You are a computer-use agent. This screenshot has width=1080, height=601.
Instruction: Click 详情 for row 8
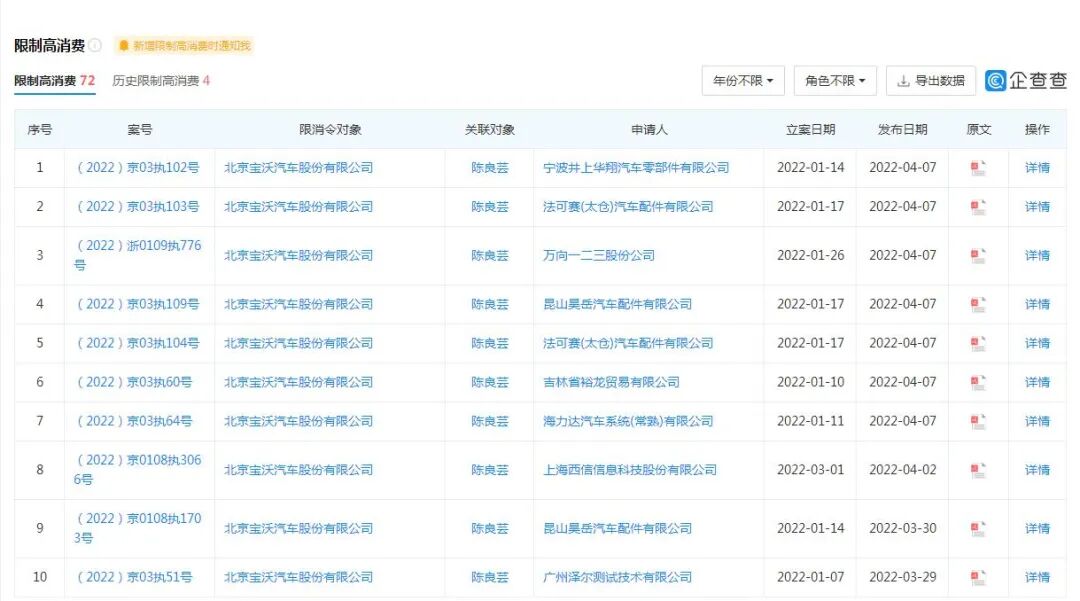(x=1037, y=470)
